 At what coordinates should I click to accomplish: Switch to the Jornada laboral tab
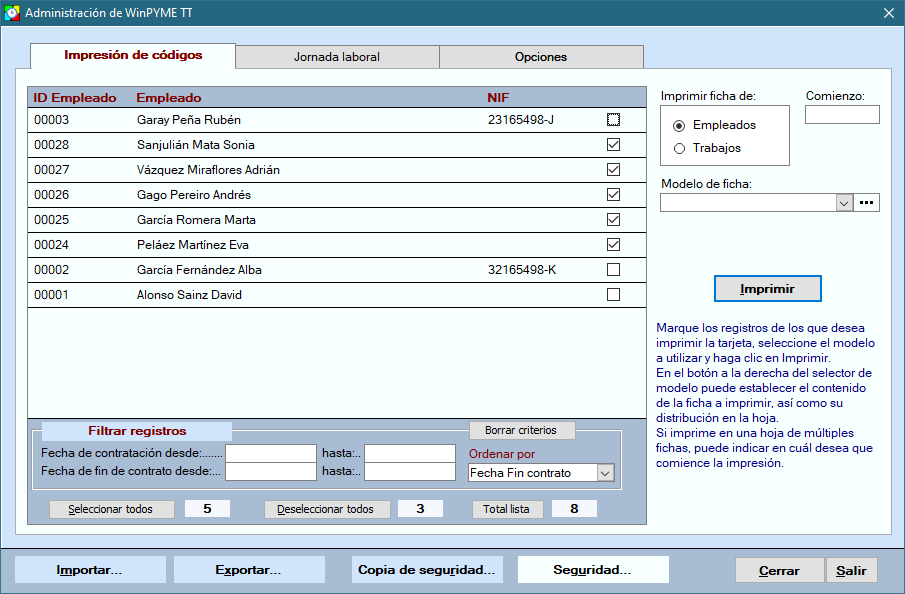[337, 57]
